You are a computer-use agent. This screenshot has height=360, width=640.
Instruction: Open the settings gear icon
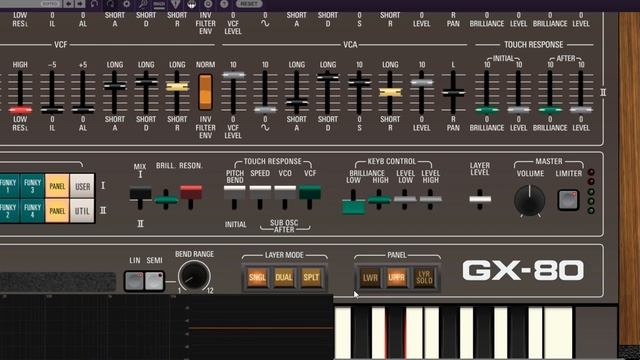pyautogui.click(x=127, y=4)
